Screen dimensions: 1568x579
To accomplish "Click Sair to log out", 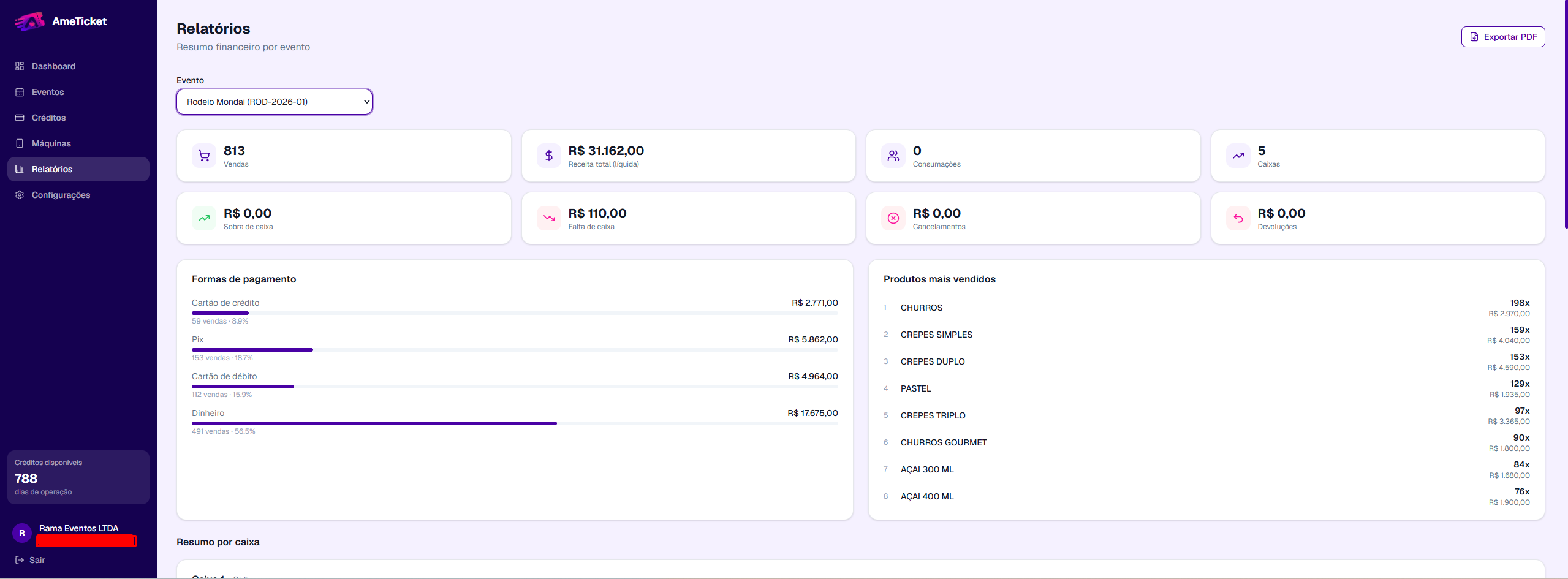I will point(30,560).
